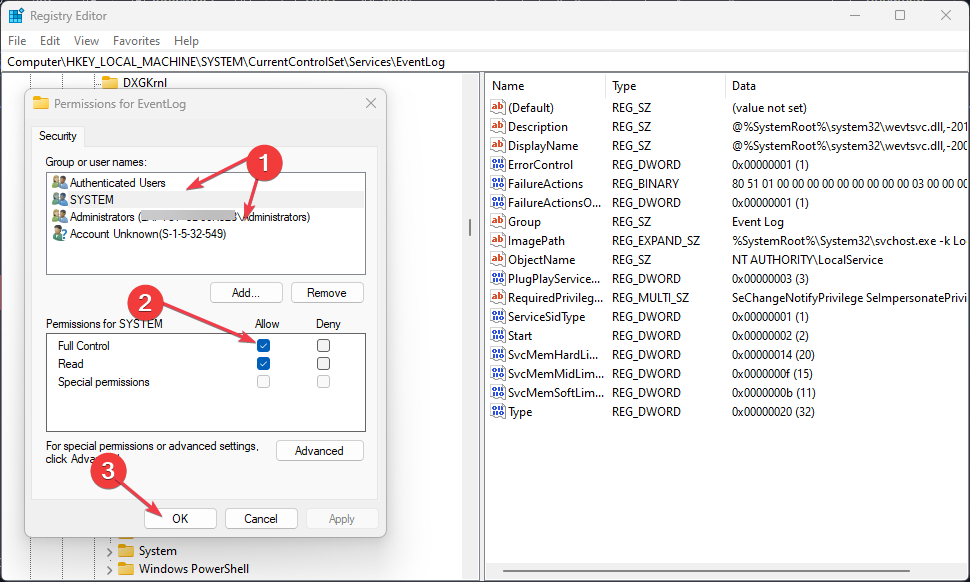Close the Permissions for EventLog dialog
The width and height of the screenshot is (970, 582).
click(x=371, y=103)
